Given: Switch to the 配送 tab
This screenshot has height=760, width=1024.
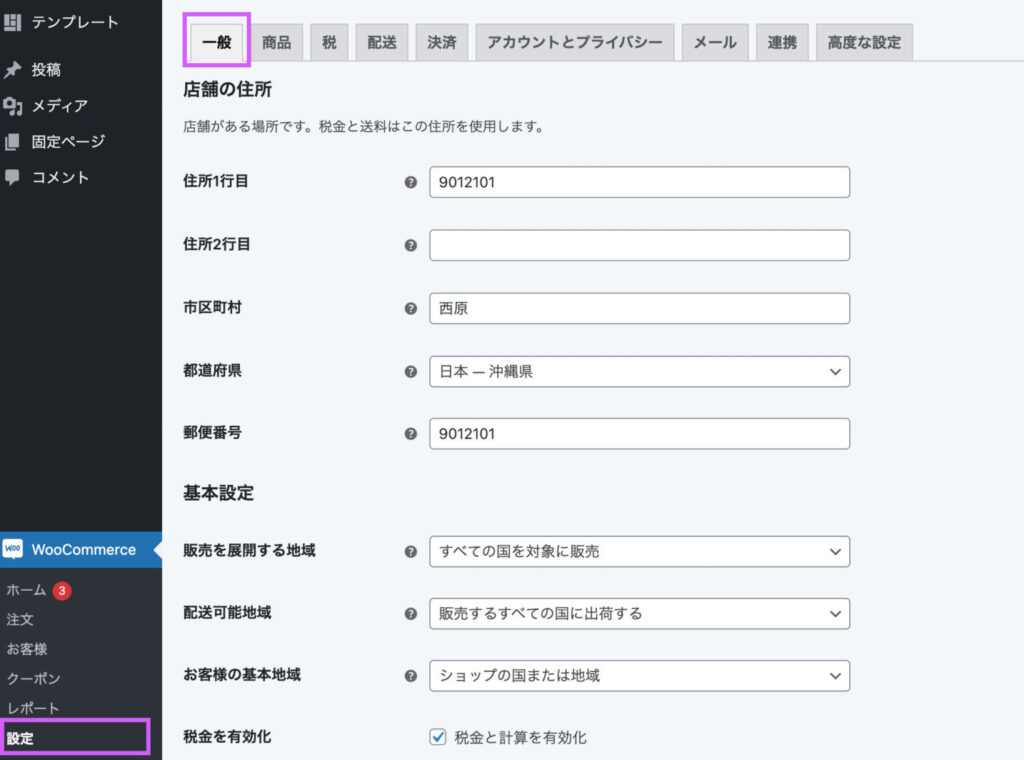Looking at the screenshot, I should pyautogui.click(x=382, y=42).
